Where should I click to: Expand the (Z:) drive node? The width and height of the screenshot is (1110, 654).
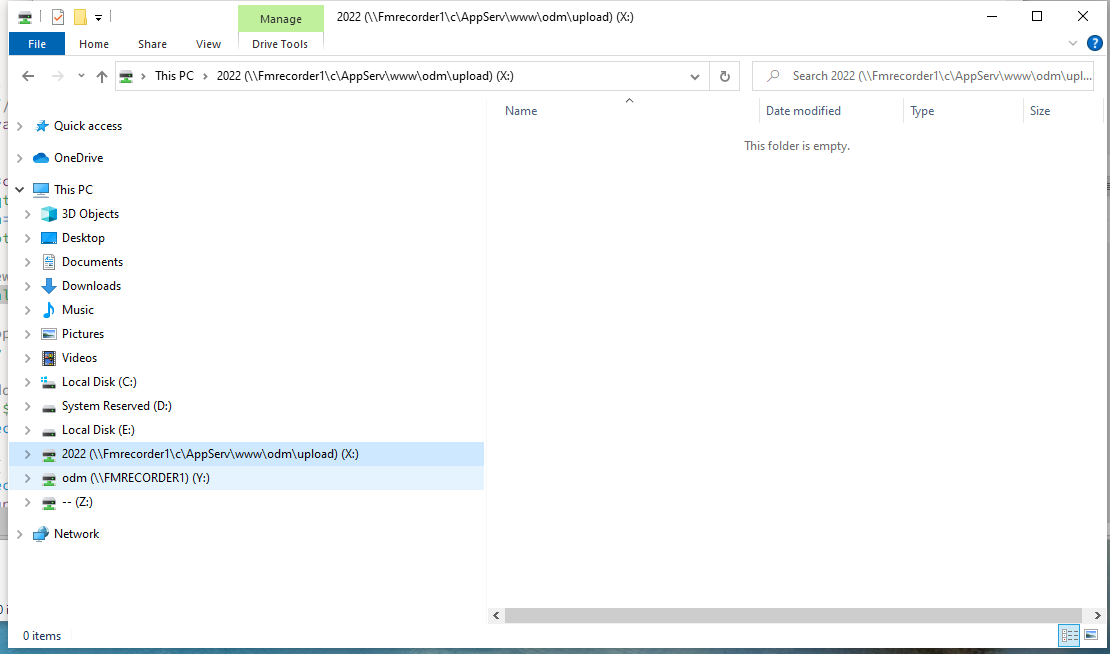[x=28, y=503]
